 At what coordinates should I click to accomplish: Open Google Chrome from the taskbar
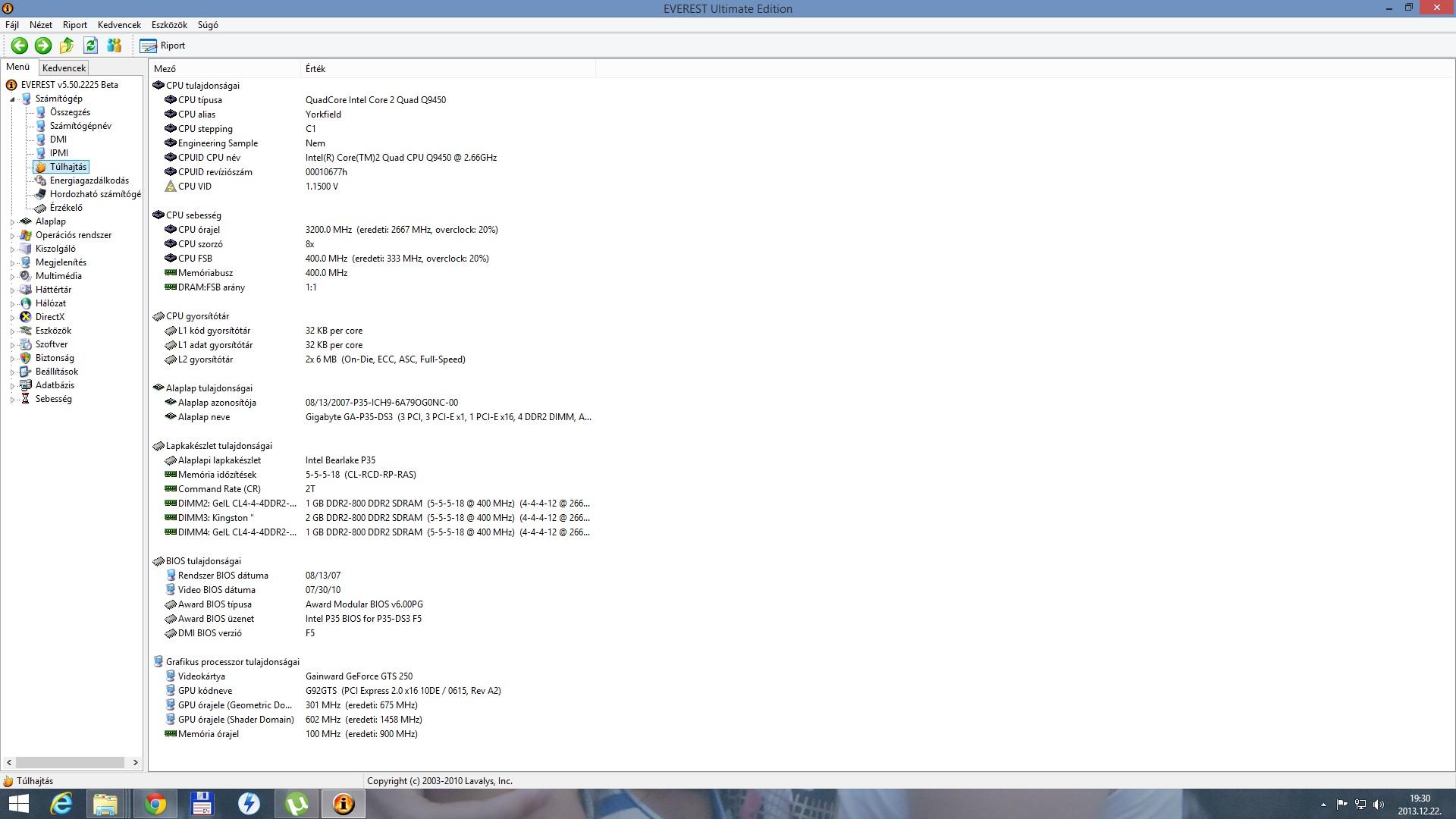point(155,804)
